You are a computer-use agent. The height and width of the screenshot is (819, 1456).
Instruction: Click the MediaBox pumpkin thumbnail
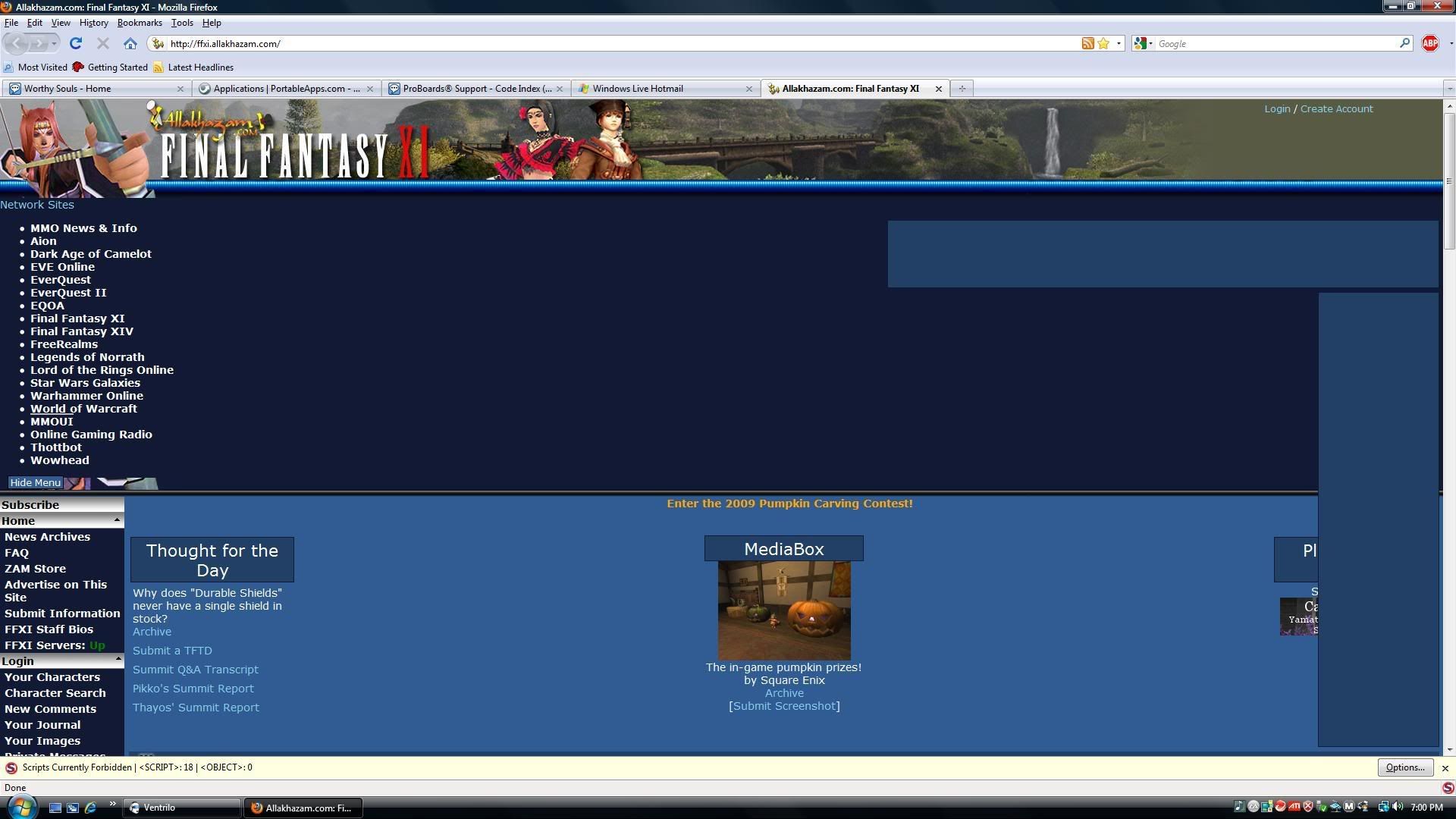[784, 610]
